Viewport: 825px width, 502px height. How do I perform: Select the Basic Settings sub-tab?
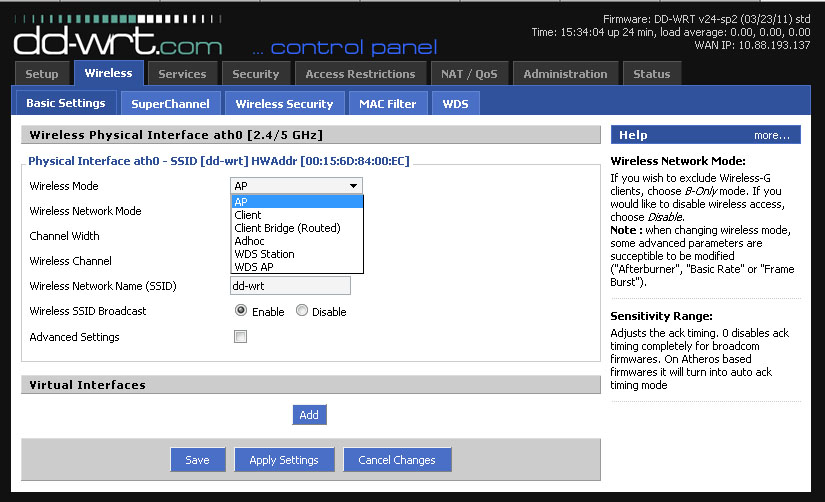[66, 103]
